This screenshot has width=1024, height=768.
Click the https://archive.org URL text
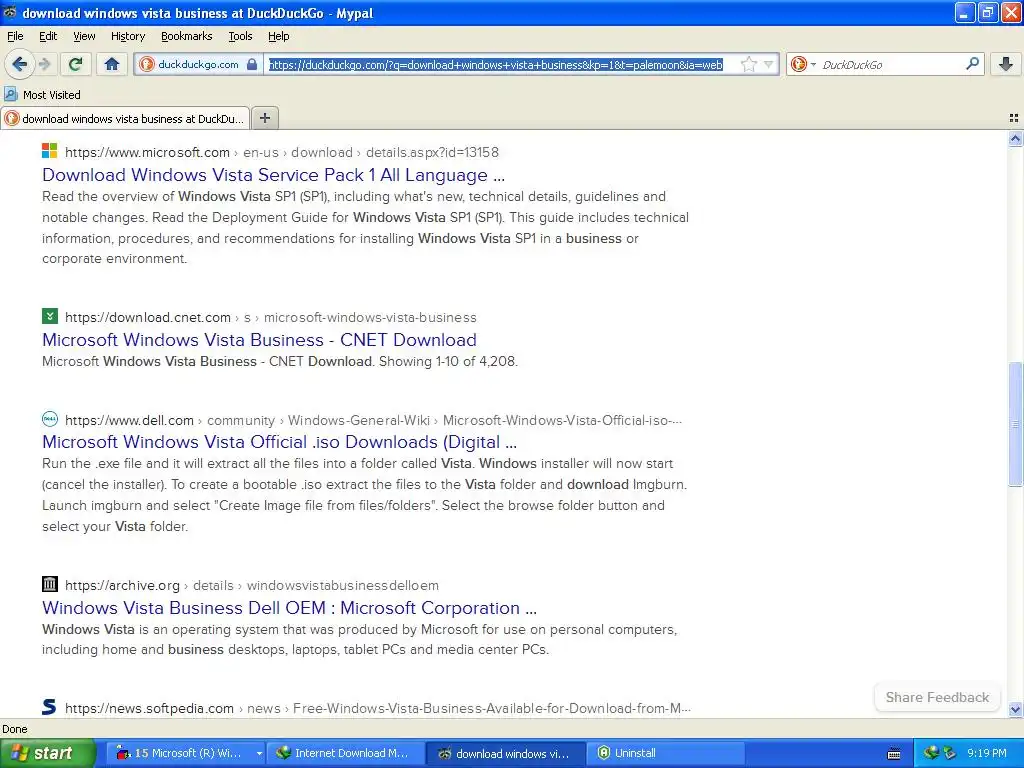point(122,585)
